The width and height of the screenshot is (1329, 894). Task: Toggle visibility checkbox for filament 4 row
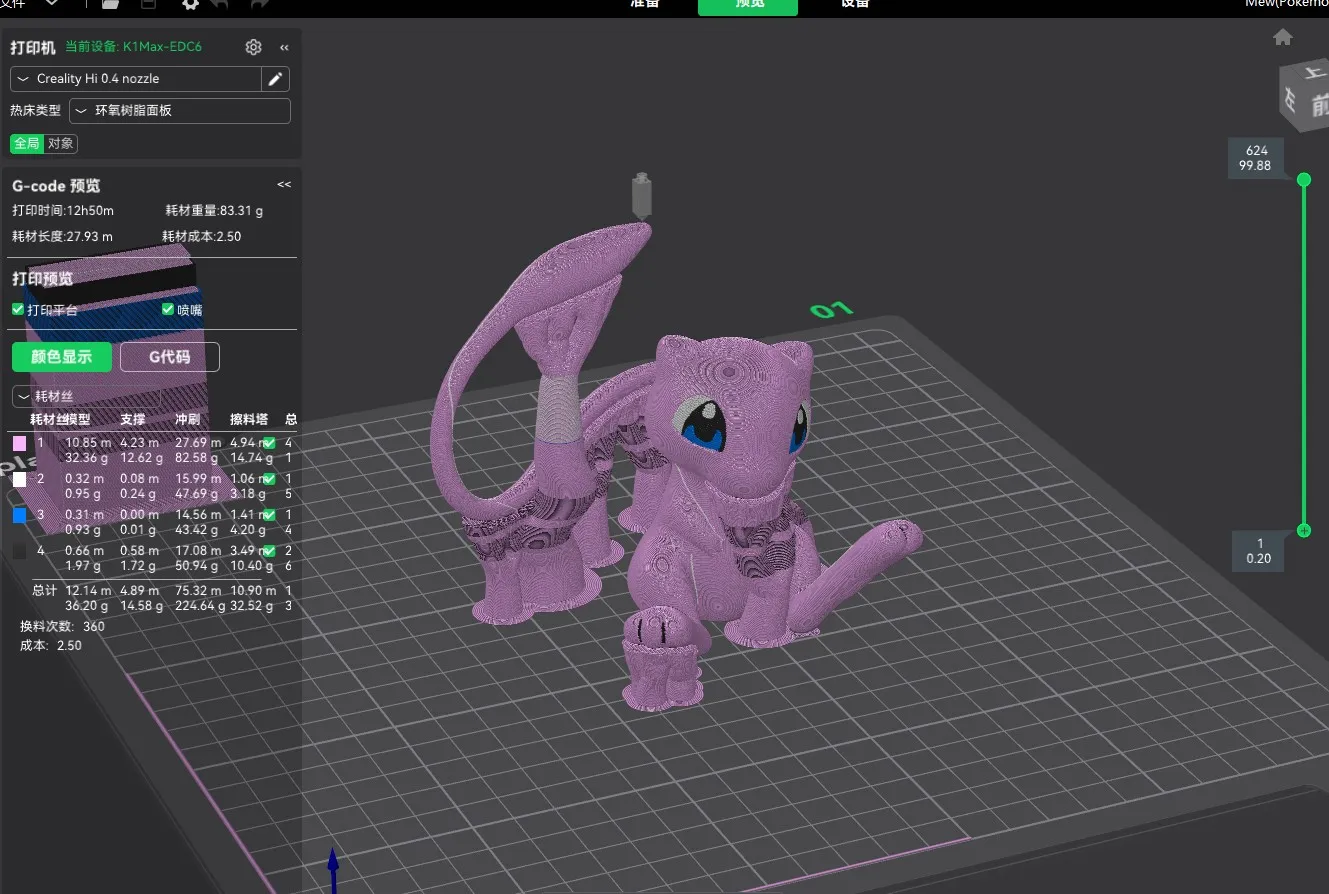[x=269, y=551]
